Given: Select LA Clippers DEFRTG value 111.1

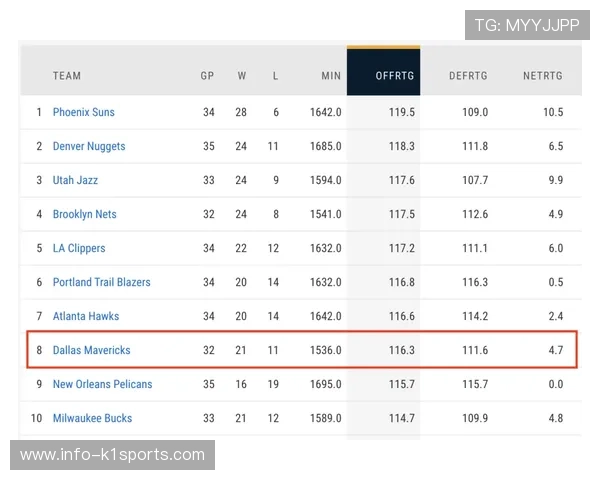Looking at the screenshot, I should coord(475,248).
